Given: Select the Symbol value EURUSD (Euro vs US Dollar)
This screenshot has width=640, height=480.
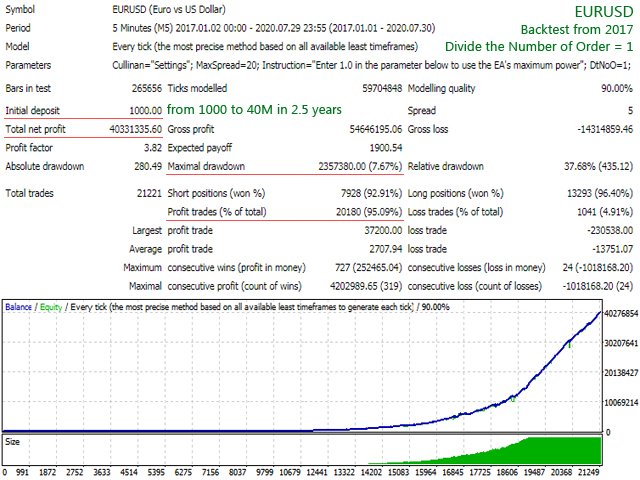Looking at the screenshot, I should (x=169, y=9).
